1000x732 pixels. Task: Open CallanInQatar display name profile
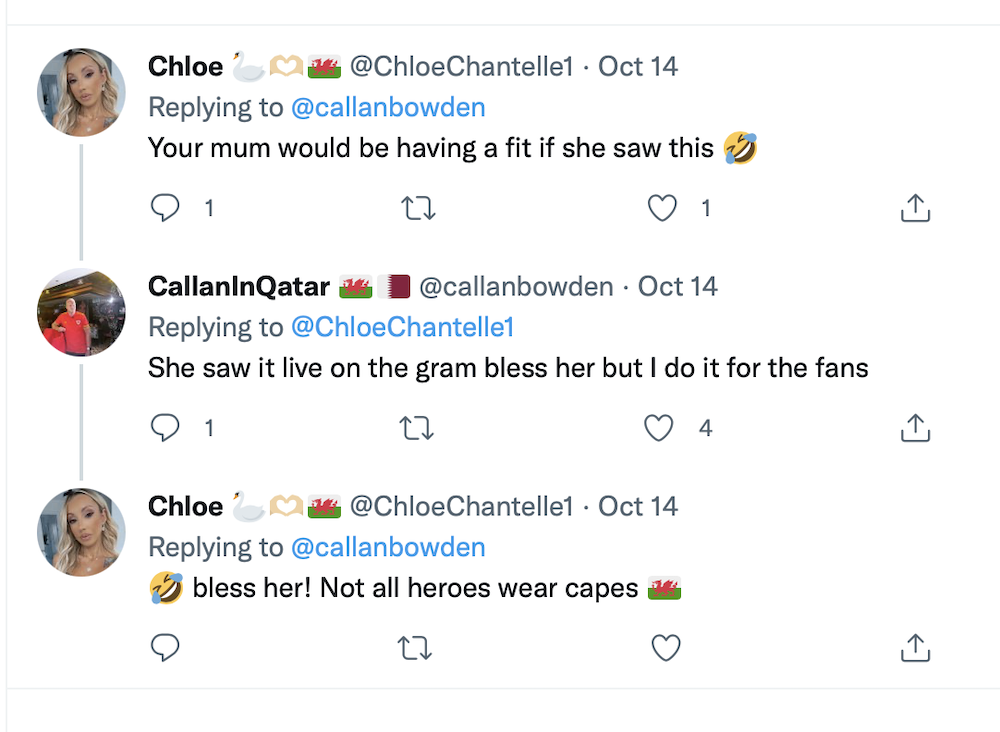[239, 287]
